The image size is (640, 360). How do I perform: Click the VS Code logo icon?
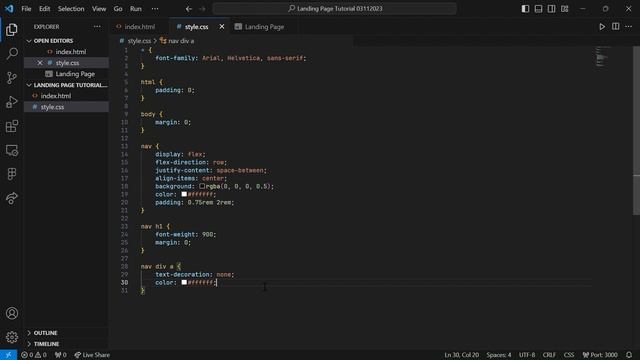tap(9, 9)
